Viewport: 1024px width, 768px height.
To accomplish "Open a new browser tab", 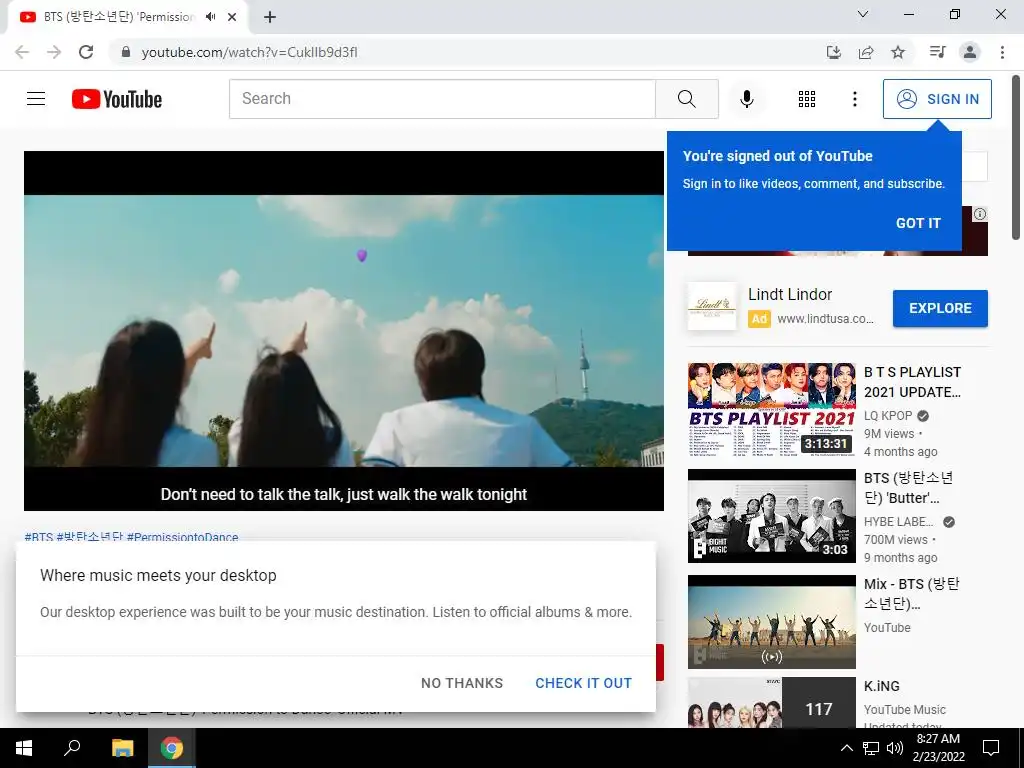I will (270, 17).
